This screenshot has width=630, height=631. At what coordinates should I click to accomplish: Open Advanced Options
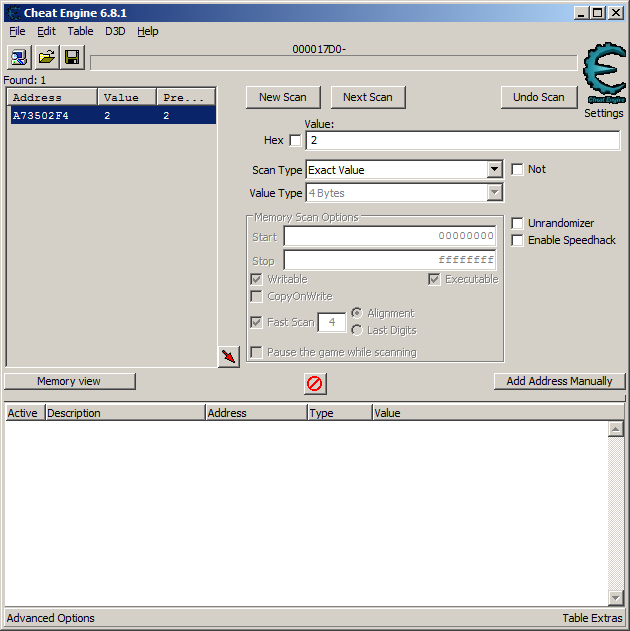tap(51, 618)
